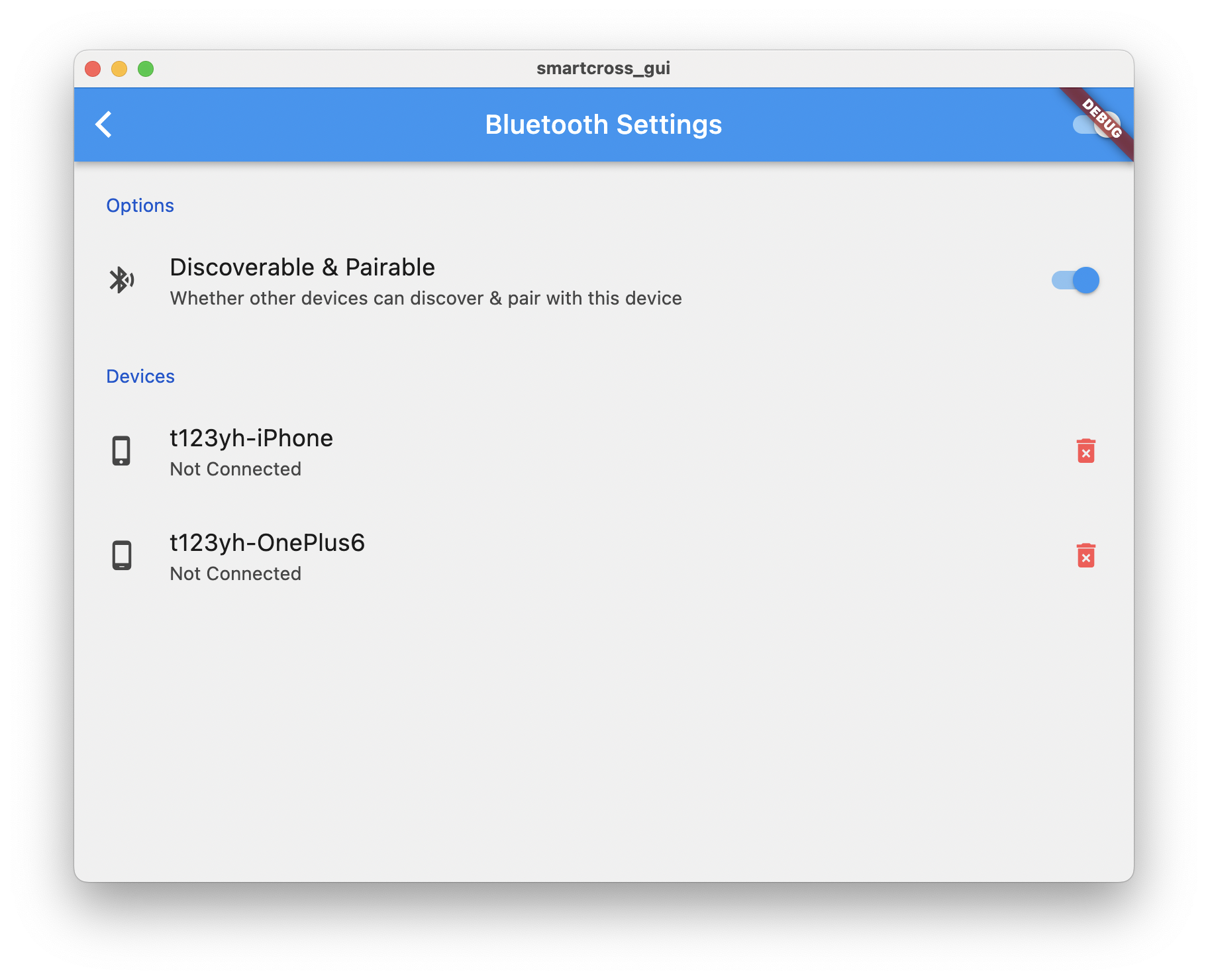Click the Discoverable & Pairable title
The height and width of the screenshot is (980, 1208).
coord(303,268)
